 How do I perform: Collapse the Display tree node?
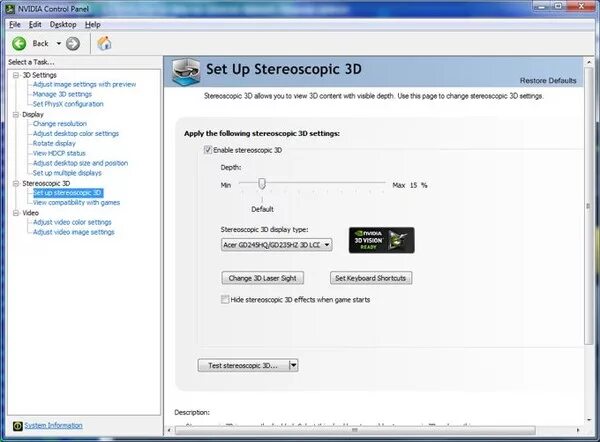click(16, 114)
